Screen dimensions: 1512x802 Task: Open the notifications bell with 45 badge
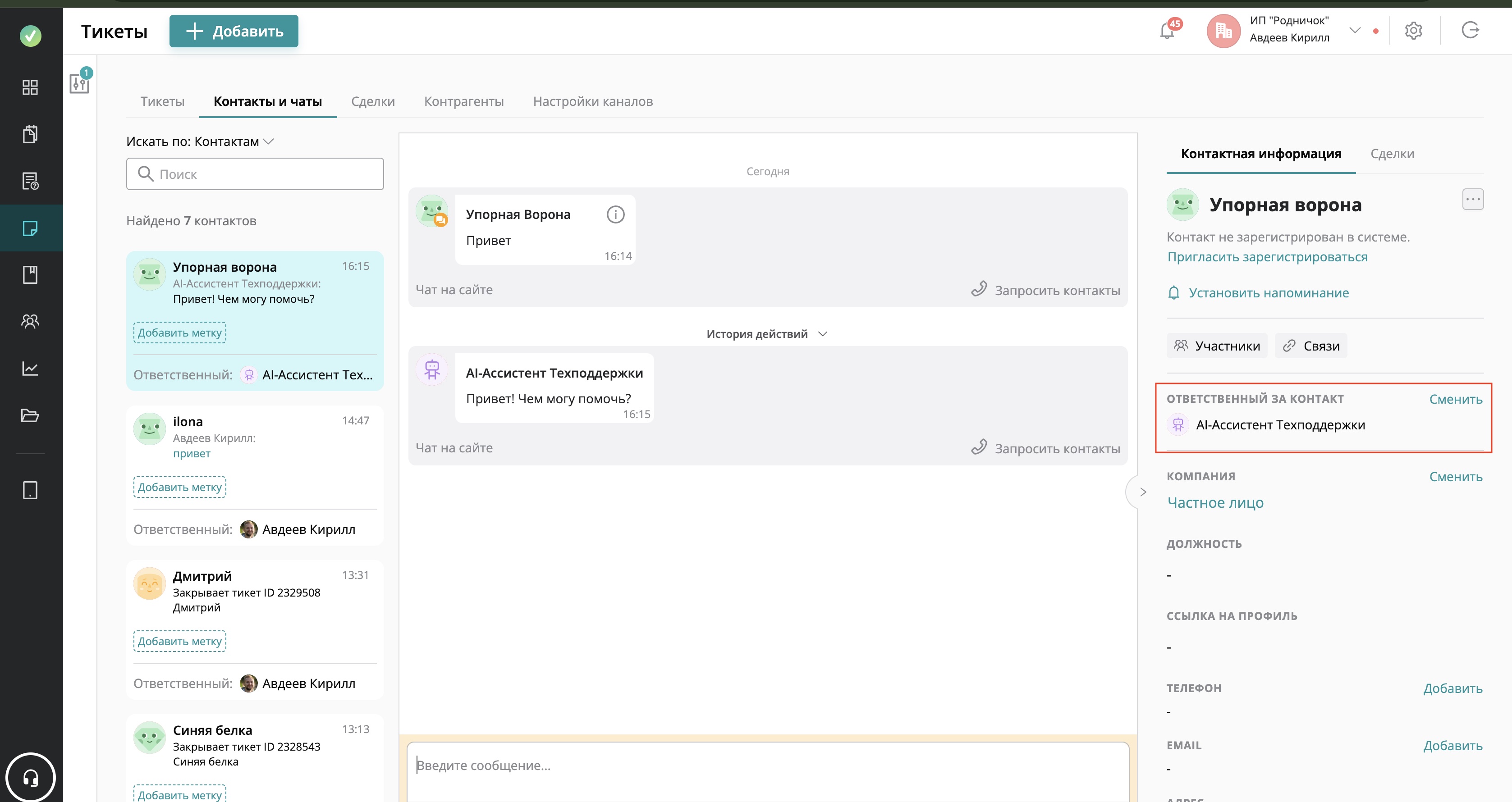tap(1167, 31)
